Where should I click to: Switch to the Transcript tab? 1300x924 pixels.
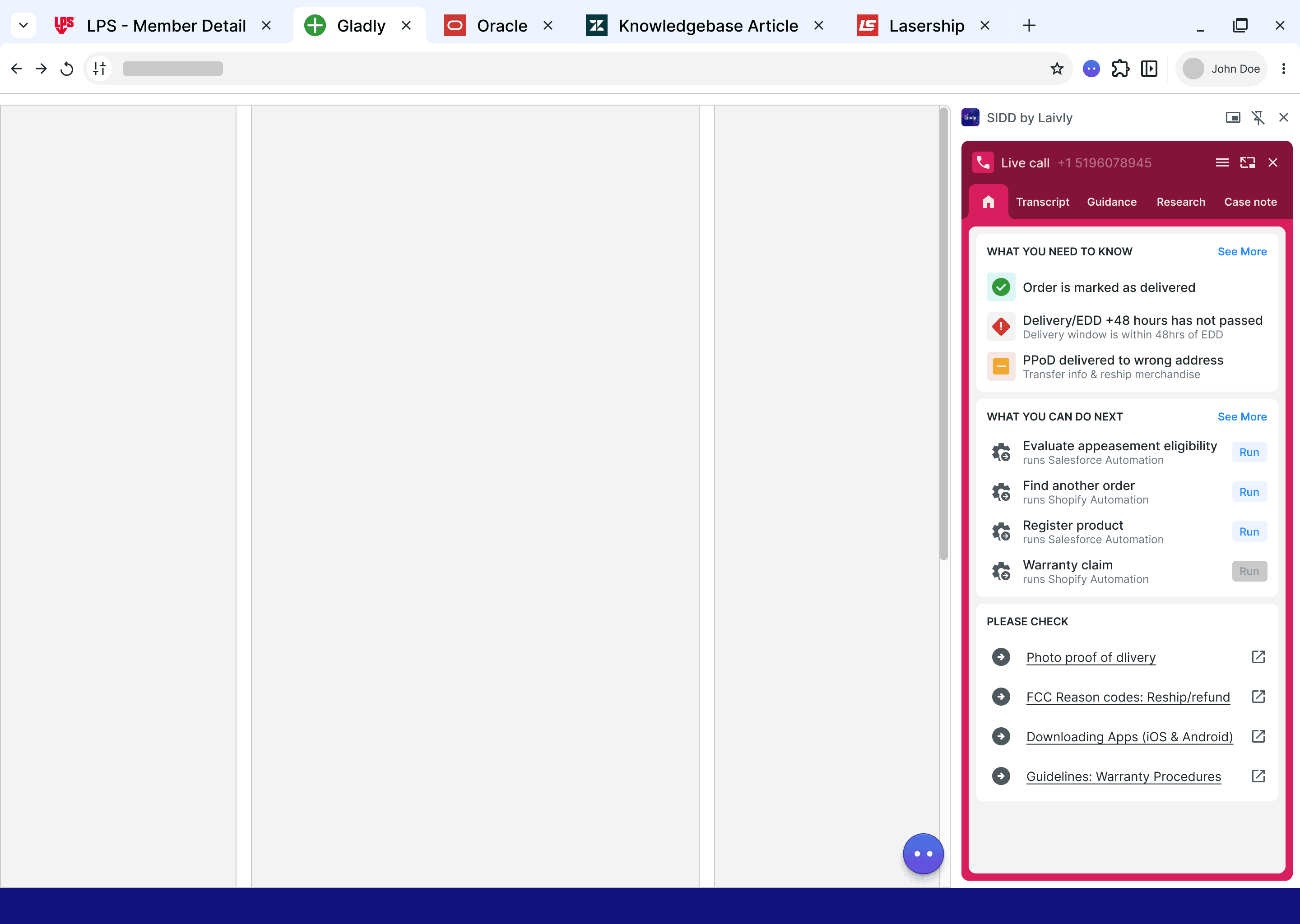coord(1042,202)
